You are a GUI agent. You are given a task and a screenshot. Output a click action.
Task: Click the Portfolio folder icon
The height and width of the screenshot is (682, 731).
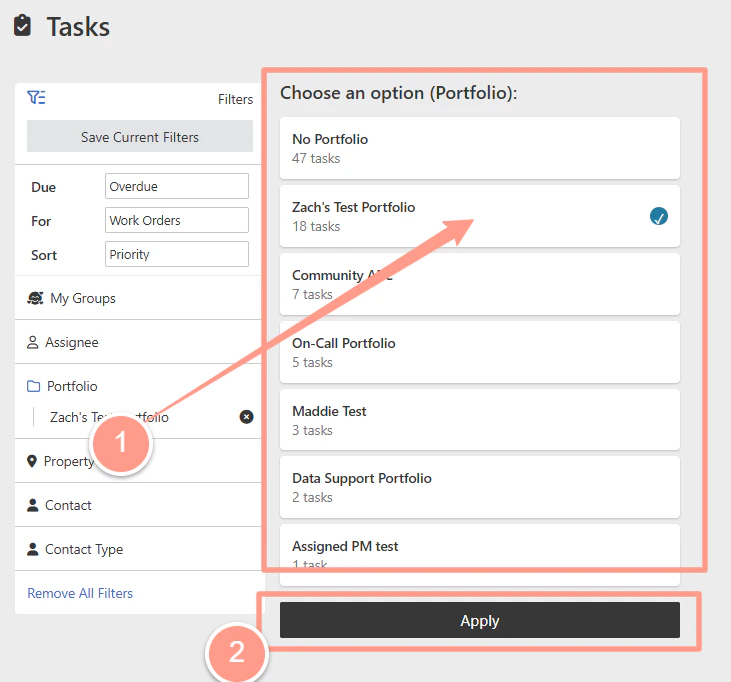point(34,386)
